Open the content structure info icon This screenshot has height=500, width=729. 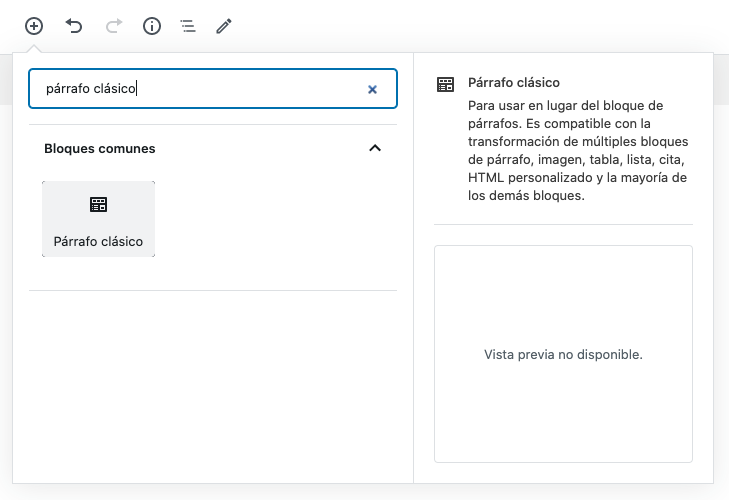click(152, 26)
